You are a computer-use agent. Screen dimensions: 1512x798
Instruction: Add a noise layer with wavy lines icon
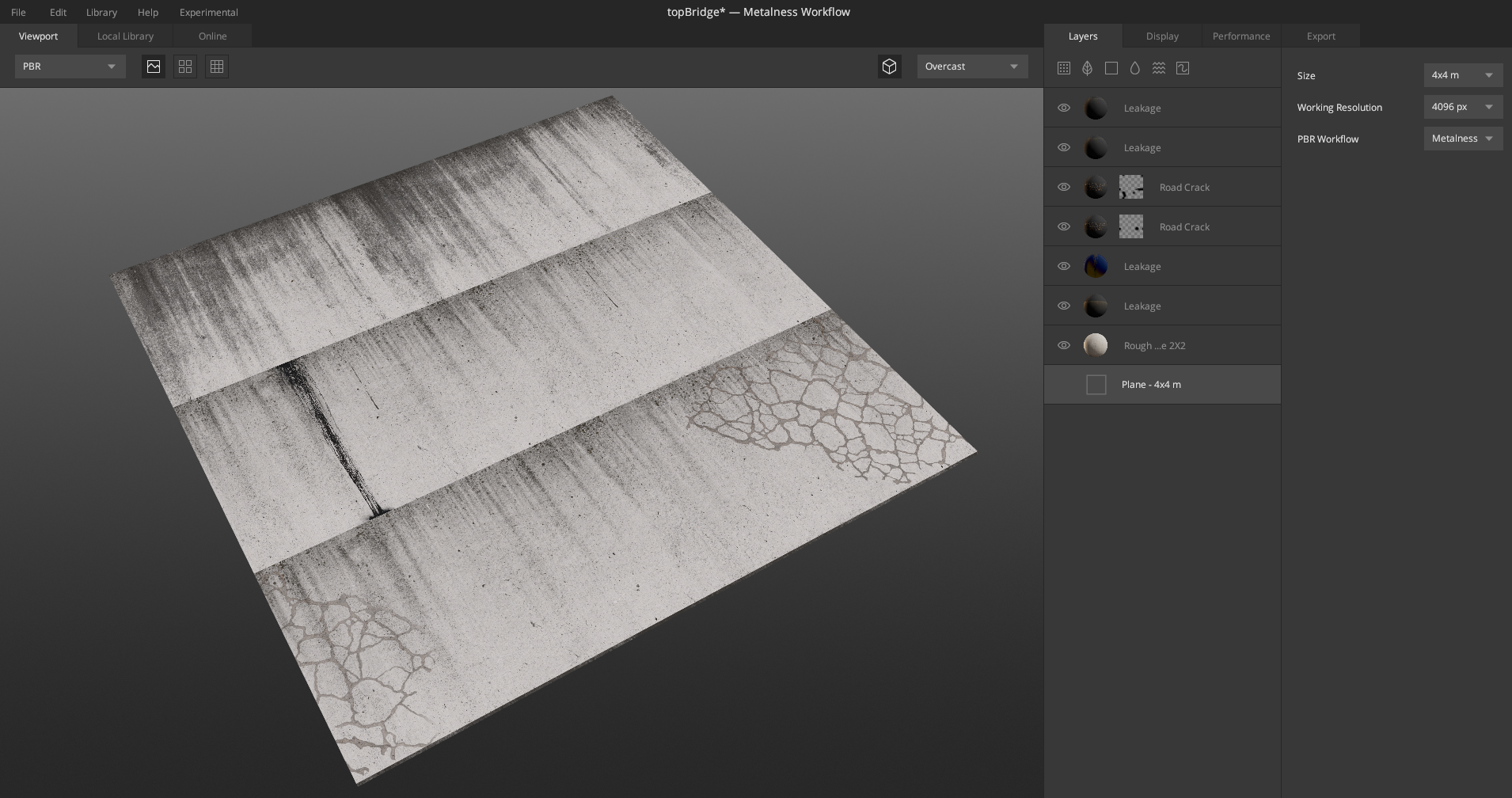click(x=1159, y=68)
